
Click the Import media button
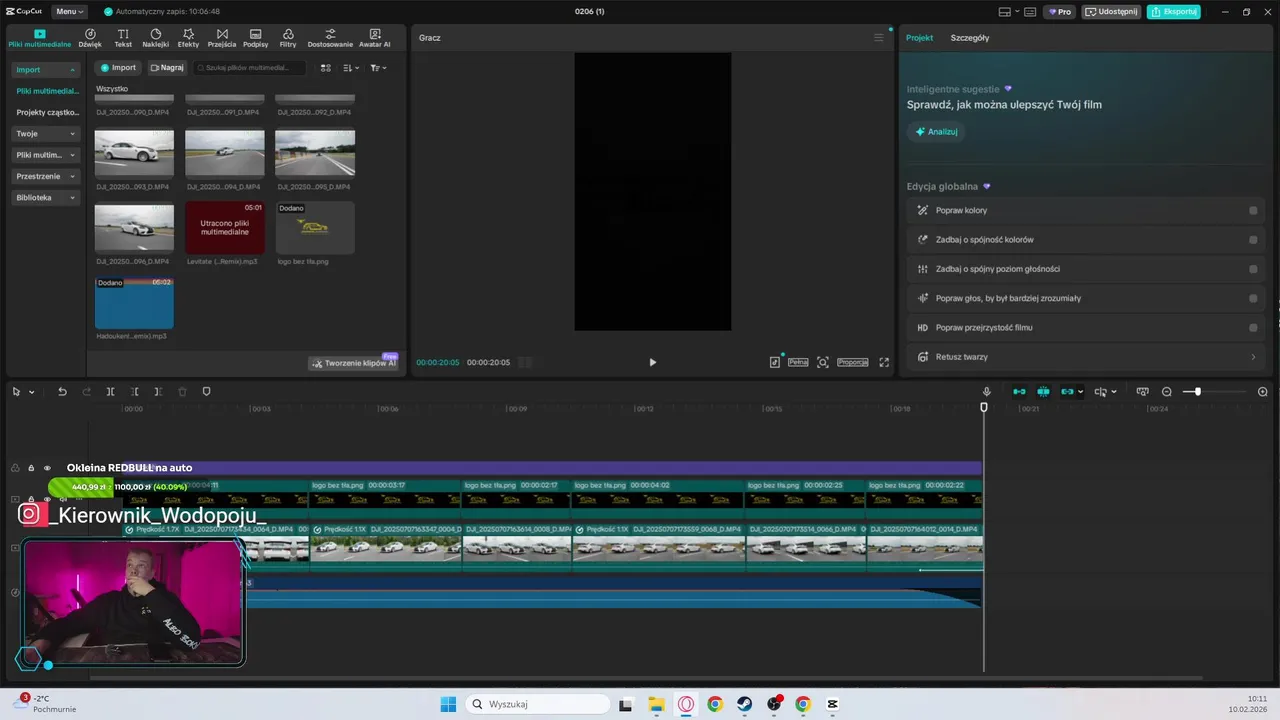[x=118, y=68]
